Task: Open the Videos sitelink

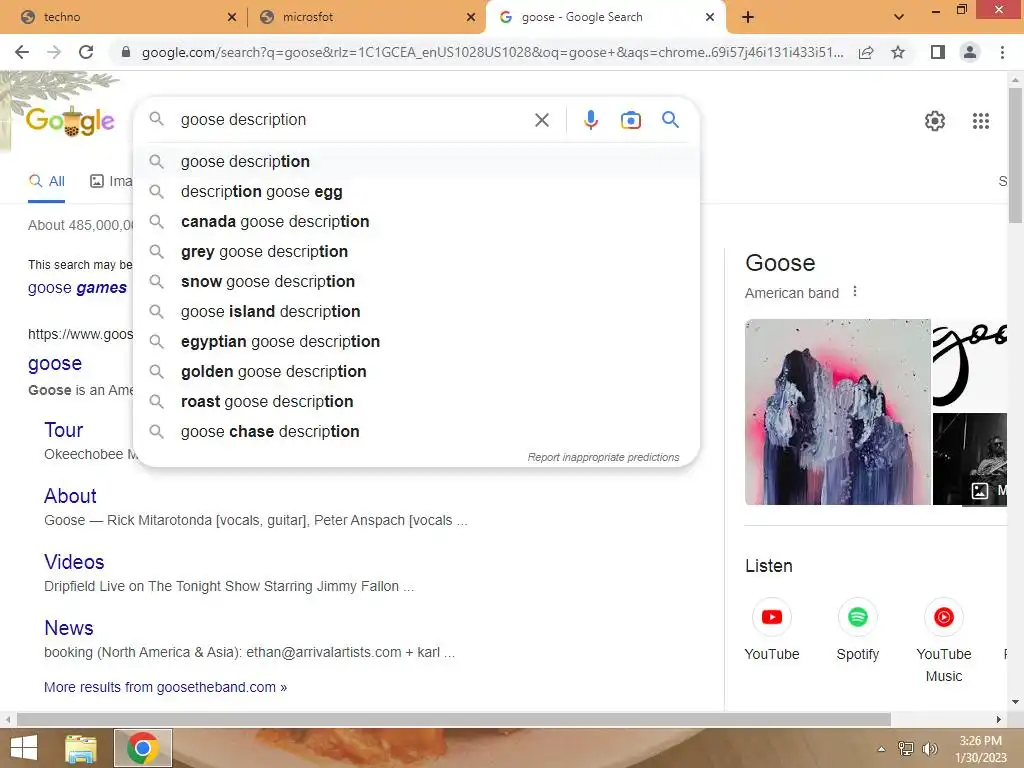Action: click(x=74, y=562)
